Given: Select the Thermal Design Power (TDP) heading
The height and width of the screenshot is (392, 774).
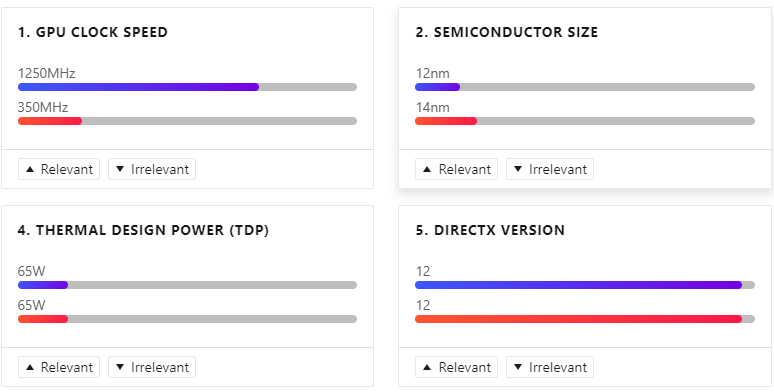Looking at the screenshot, I should coord(143,231).
